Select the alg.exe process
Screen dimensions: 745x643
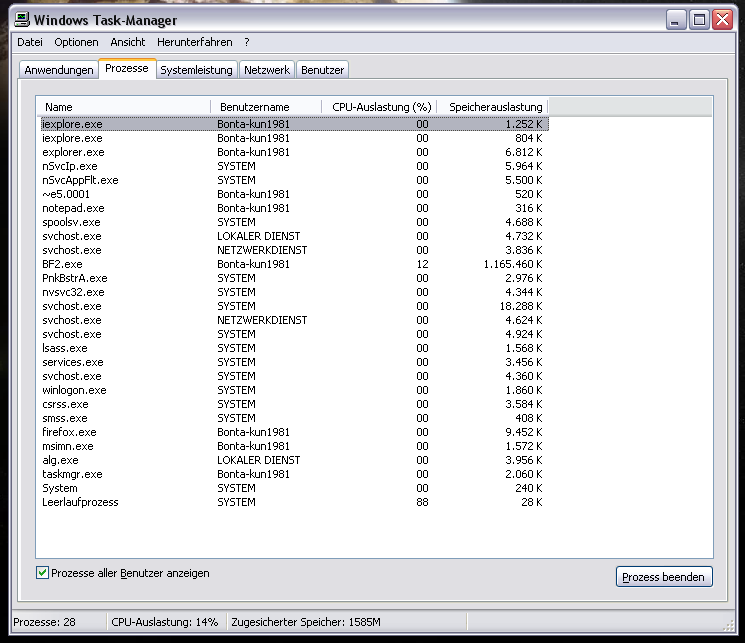click(x=295, y=461)
